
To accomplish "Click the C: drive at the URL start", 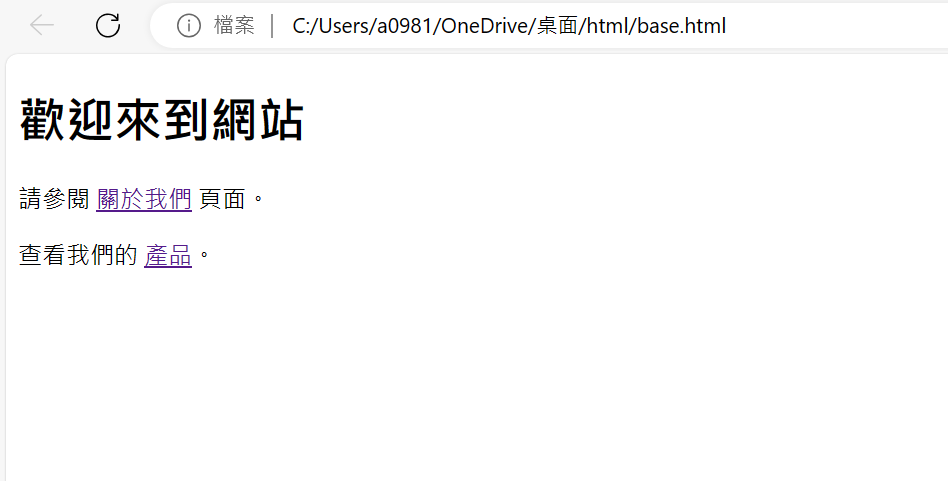I will (302, 26).
